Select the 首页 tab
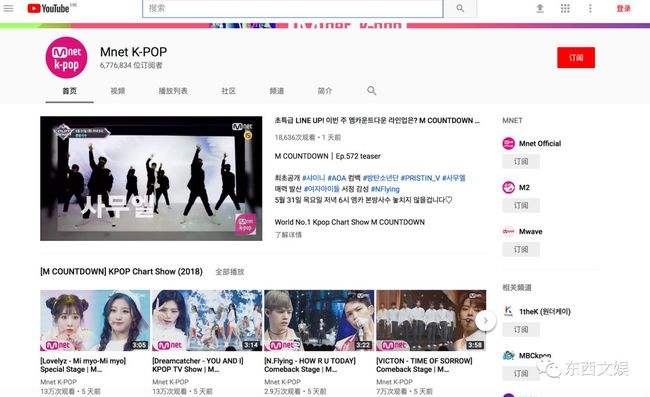Image resolution: width=650 pixels, height=397 pixels. [70, 91]
